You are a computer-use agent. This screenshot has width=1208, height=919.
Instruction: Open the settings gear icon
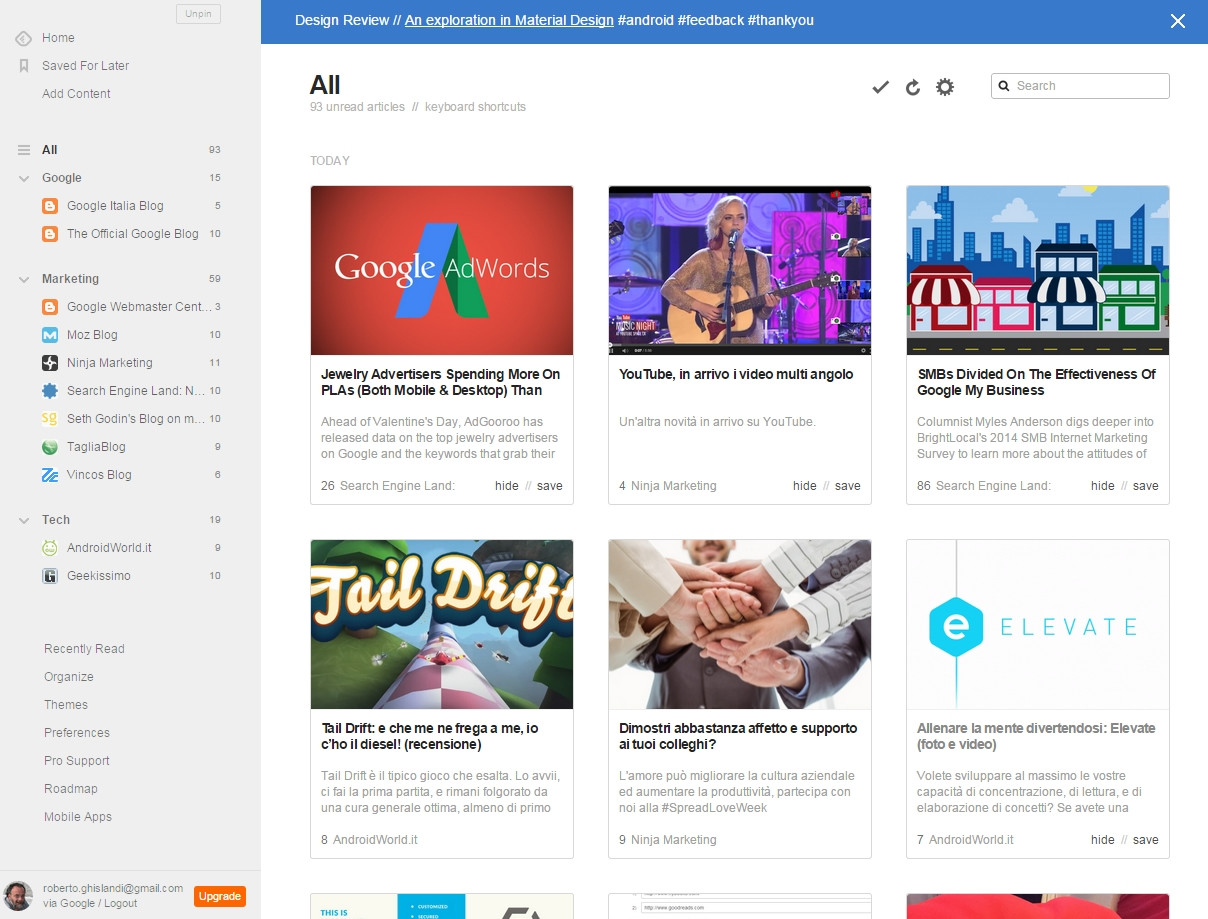tap(945, 87)
